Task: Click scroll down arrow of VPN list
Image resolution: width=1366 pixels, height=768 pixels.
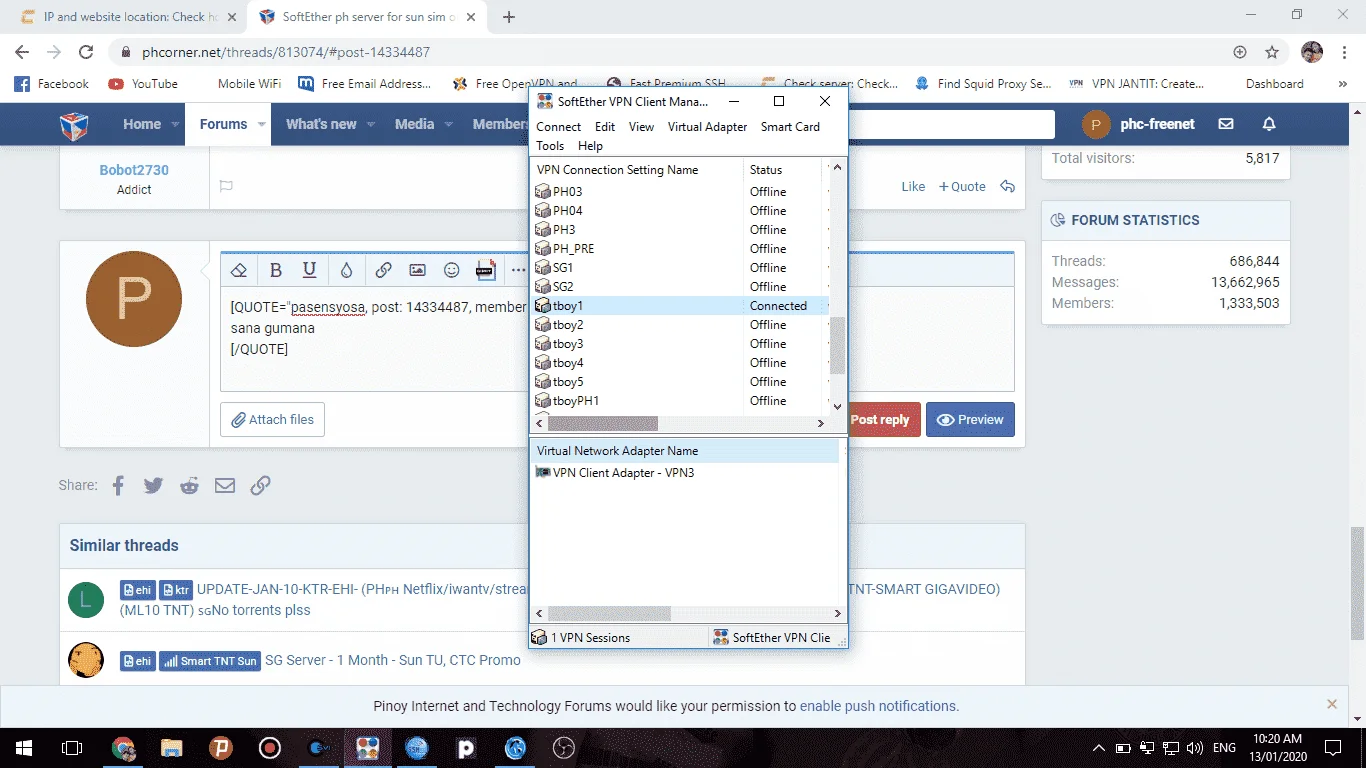Action: tap(838, 406)
